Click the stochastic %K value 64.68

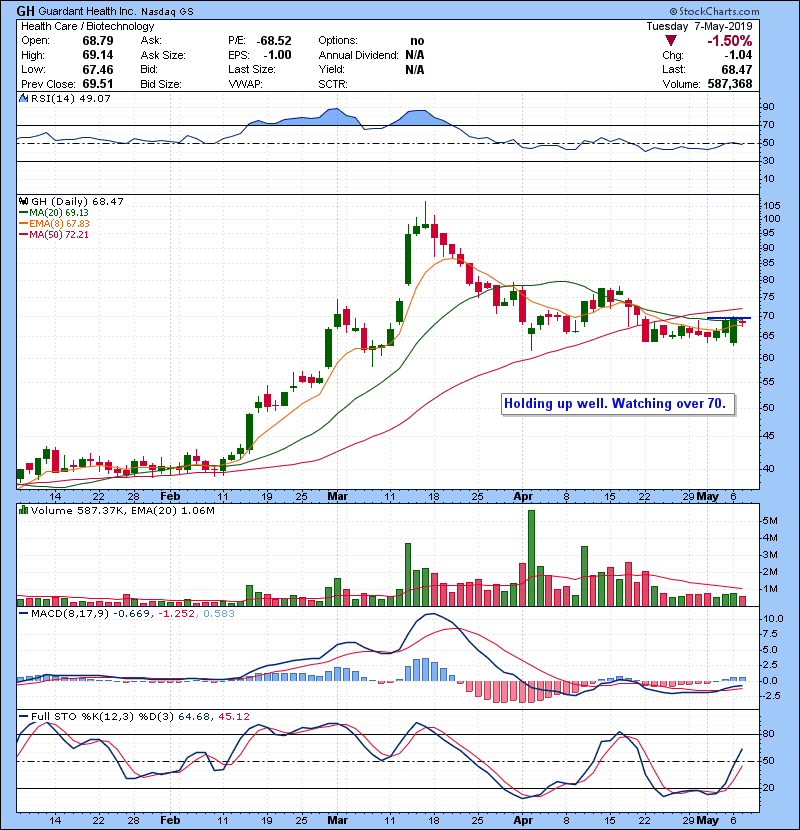(193, 717)
